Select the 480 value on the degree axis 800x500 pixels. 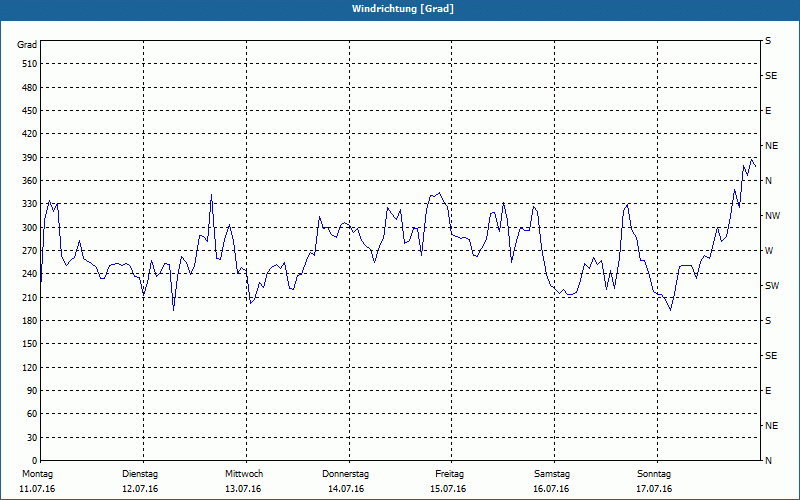tap(30, 87)
